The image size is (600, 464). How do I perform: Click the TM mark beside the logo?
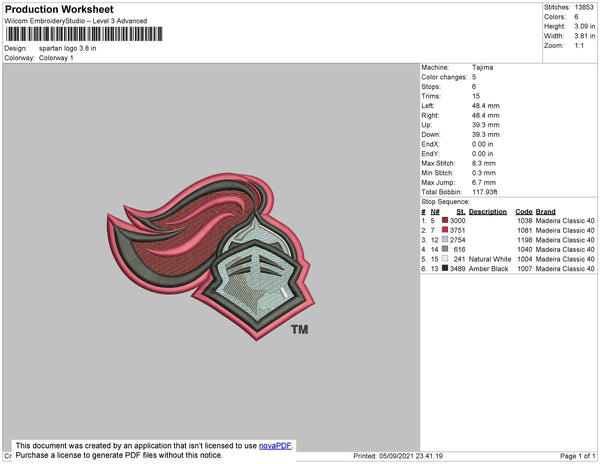pyautogui.click(x=300, y=329)
